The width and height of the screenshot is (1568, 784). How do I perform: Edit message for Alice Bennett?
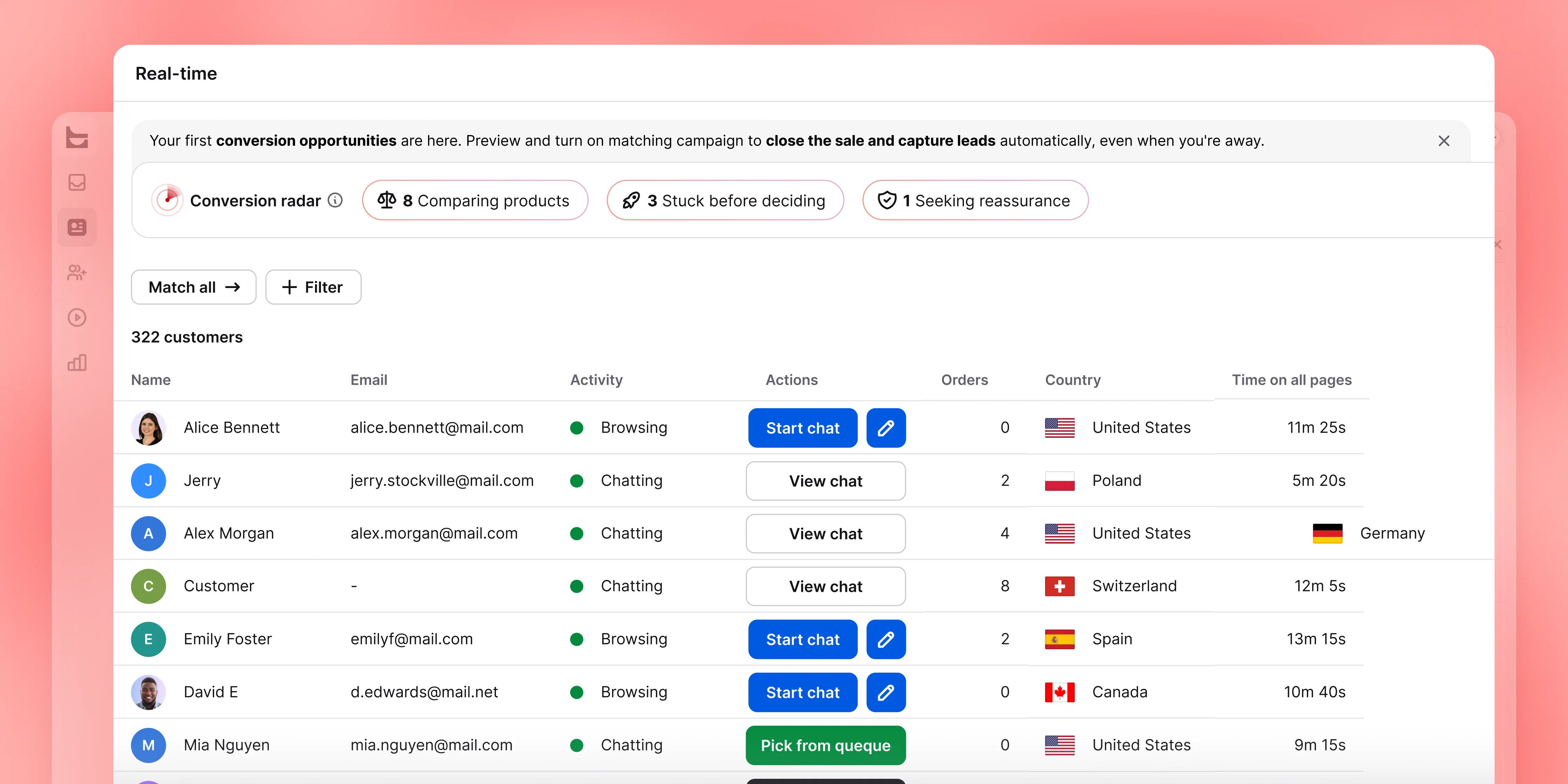pos(885,428)
